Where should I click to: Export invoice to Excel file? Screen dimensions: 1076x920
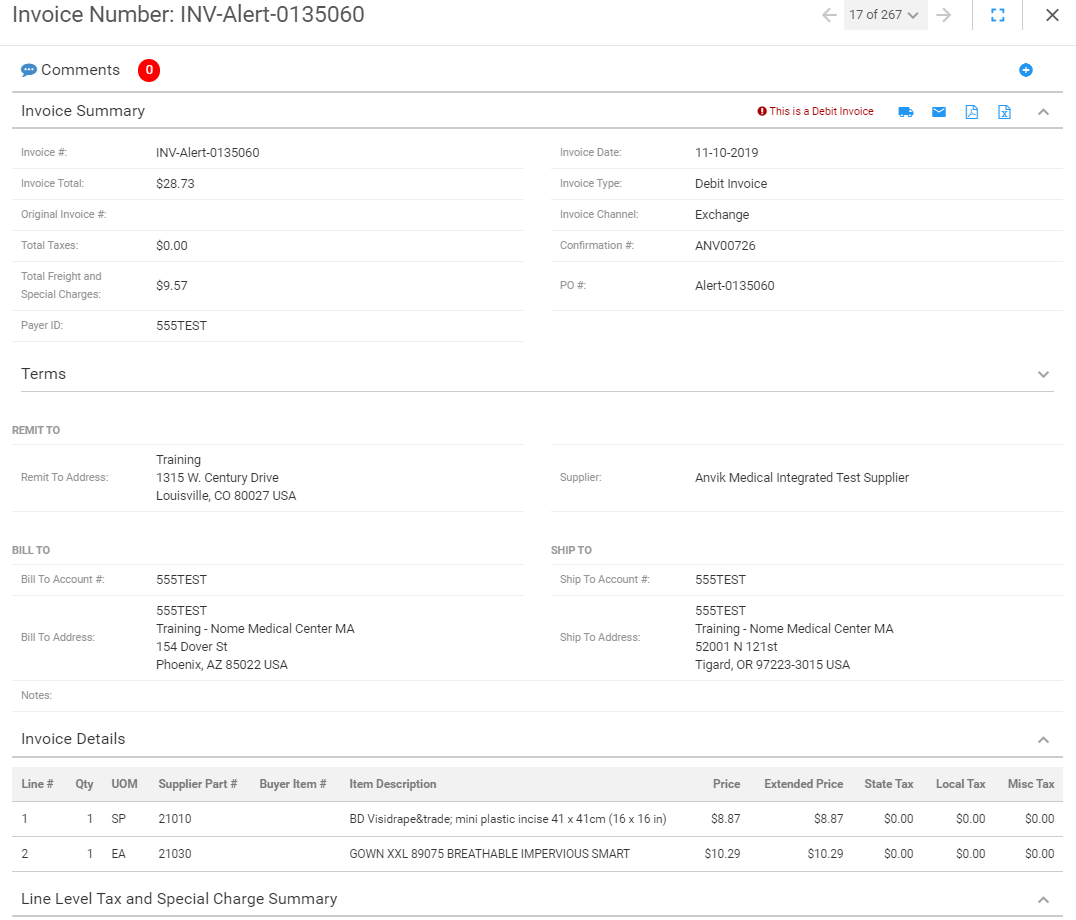point(1004,112)
